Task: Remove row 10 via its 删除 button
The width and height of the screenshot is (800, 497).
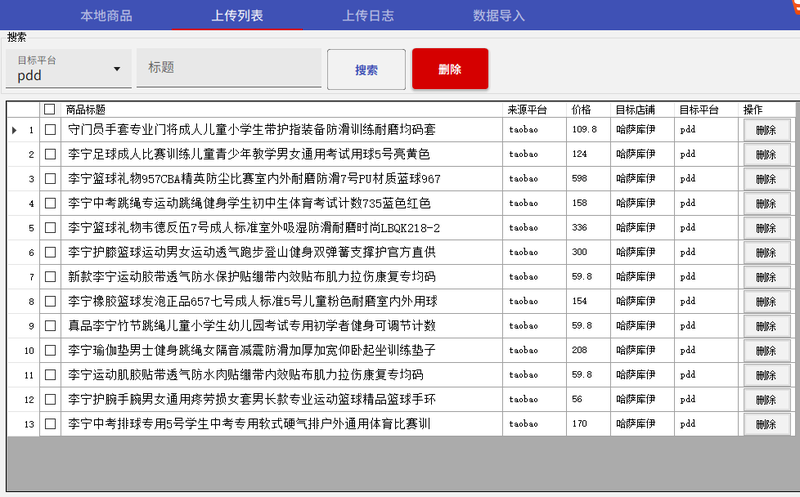Action: coord(766,351)
